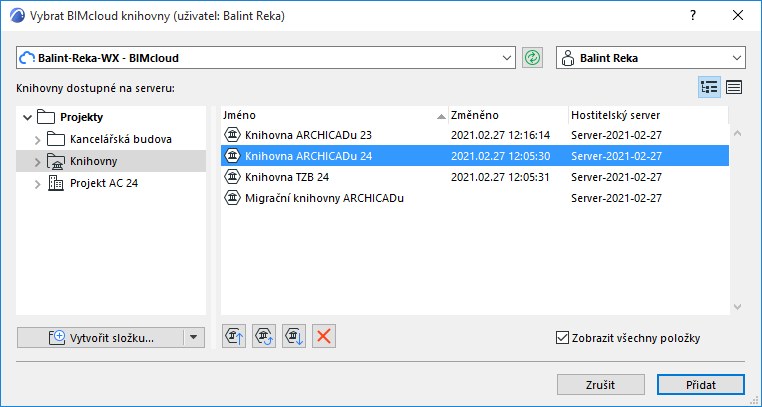Click the Zrušit button
This screenshot has height=407, width=762.
click(601, 385)
